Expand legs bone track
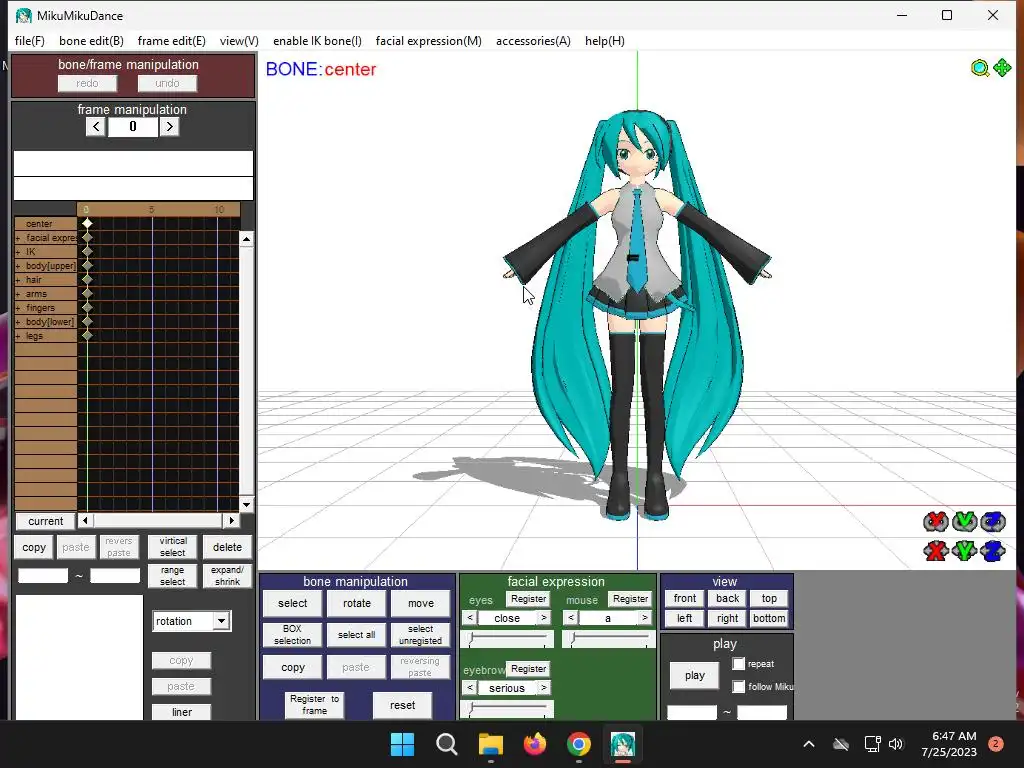 click(x=18, y=336)
